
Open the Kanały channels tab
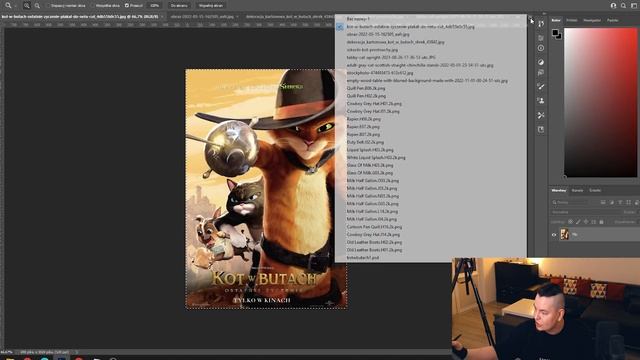(577, 190)
